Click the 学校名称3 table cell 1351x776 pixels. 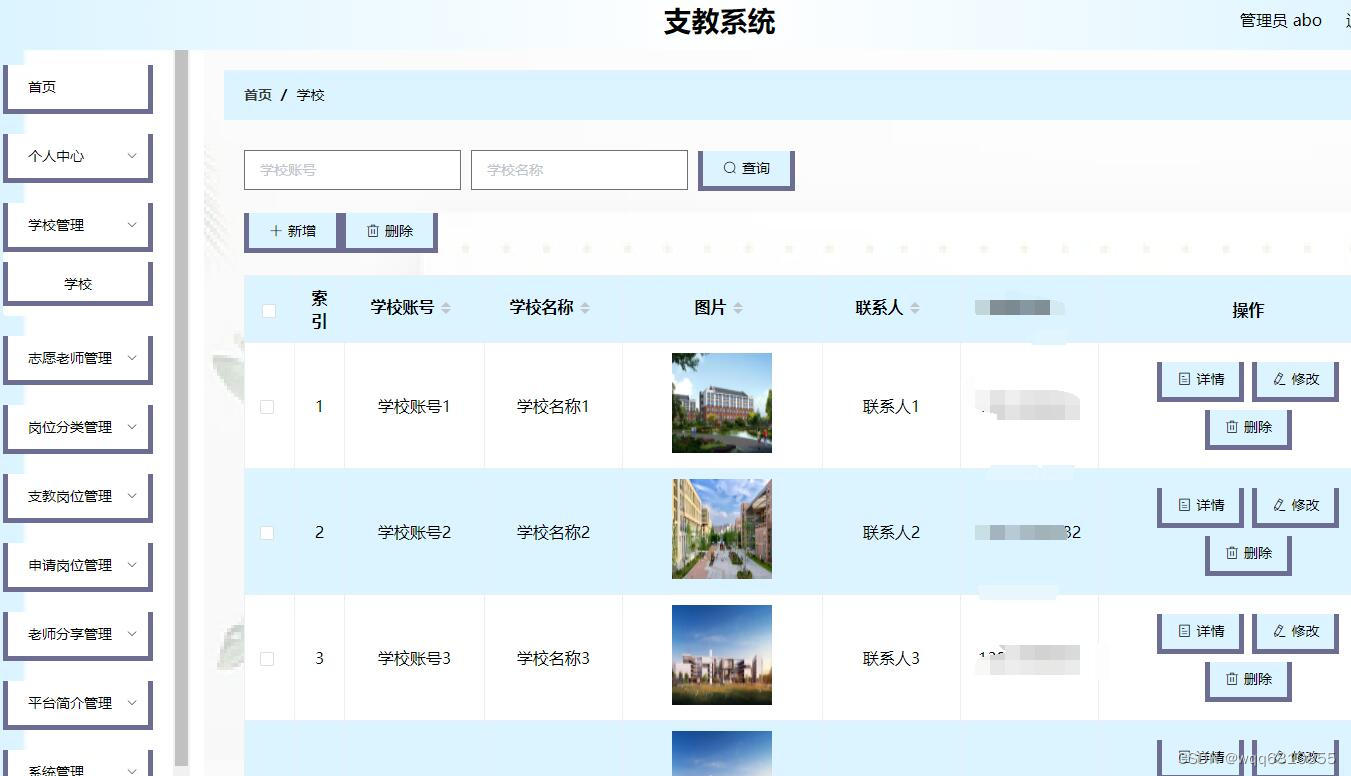coord(553,659)
